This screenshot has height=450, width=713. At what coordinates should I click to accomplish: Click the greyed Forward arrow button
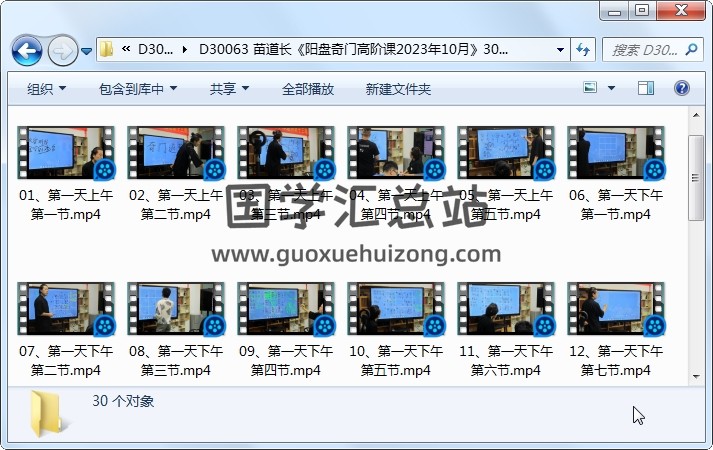[x=63, y=50]
